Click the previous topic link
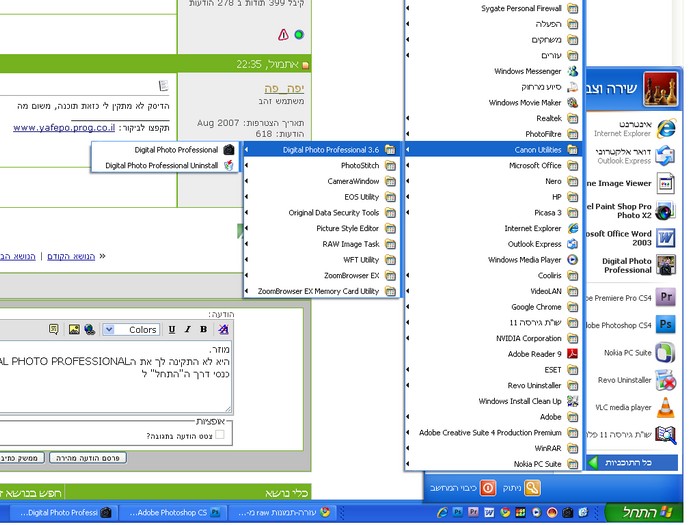Screen dimensions: 700x525 [x=71, y=256]
